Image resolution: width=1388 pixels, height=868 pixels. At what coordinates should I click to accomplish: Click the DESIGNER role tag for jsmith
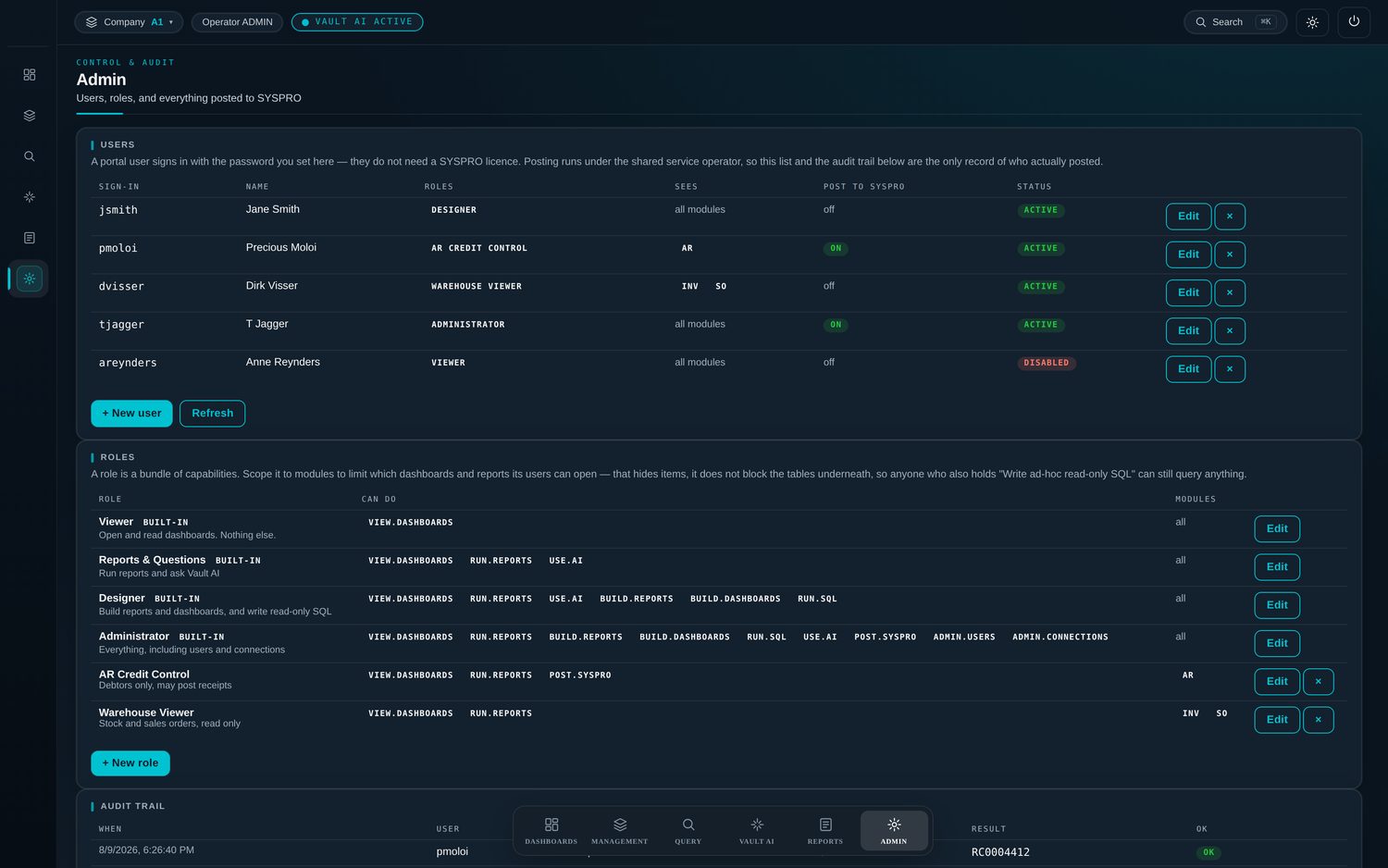pos(453,210)
